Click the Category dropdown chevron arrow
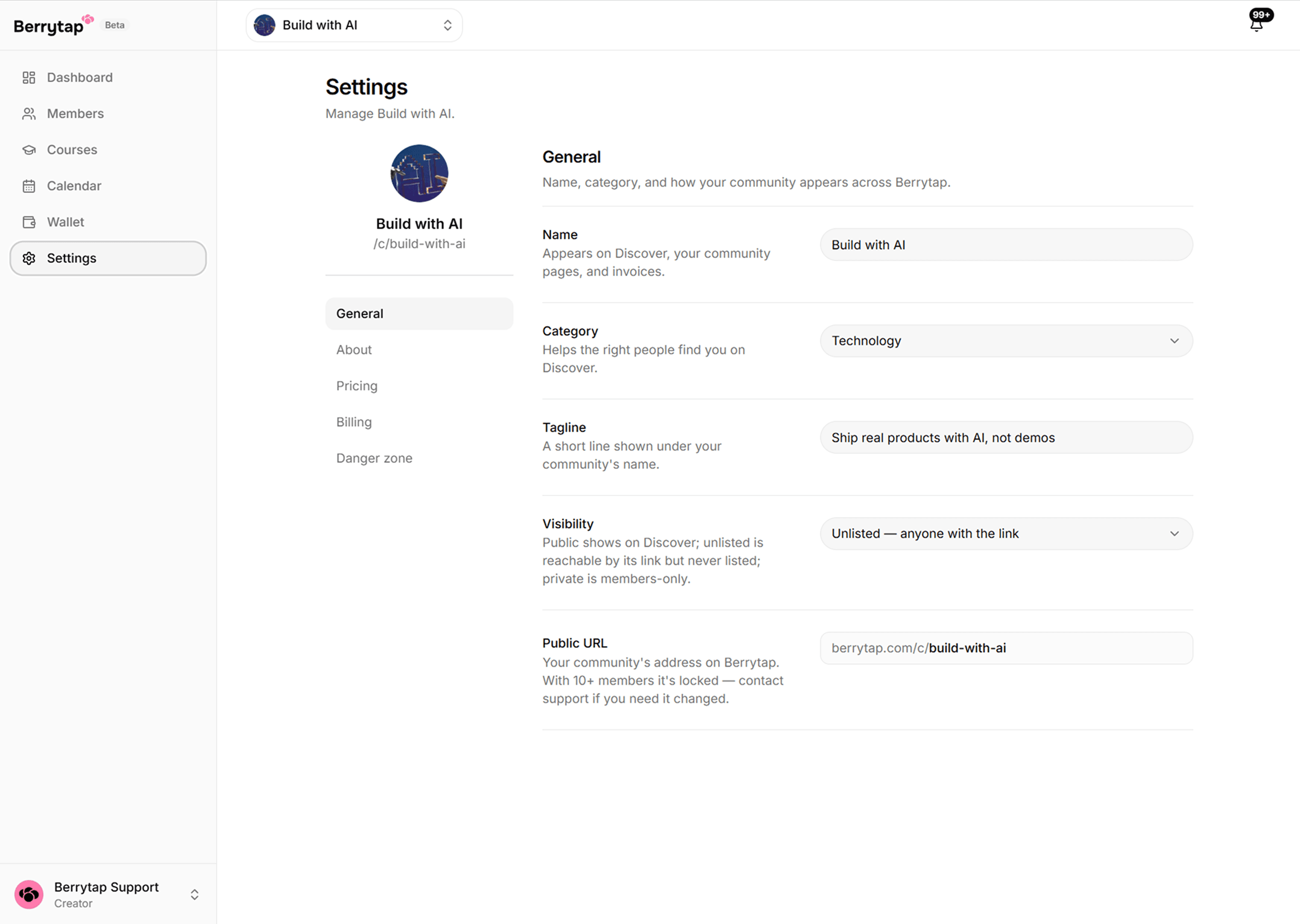The width and height of the screenshot is (1300, 924). coord(1174,341)
